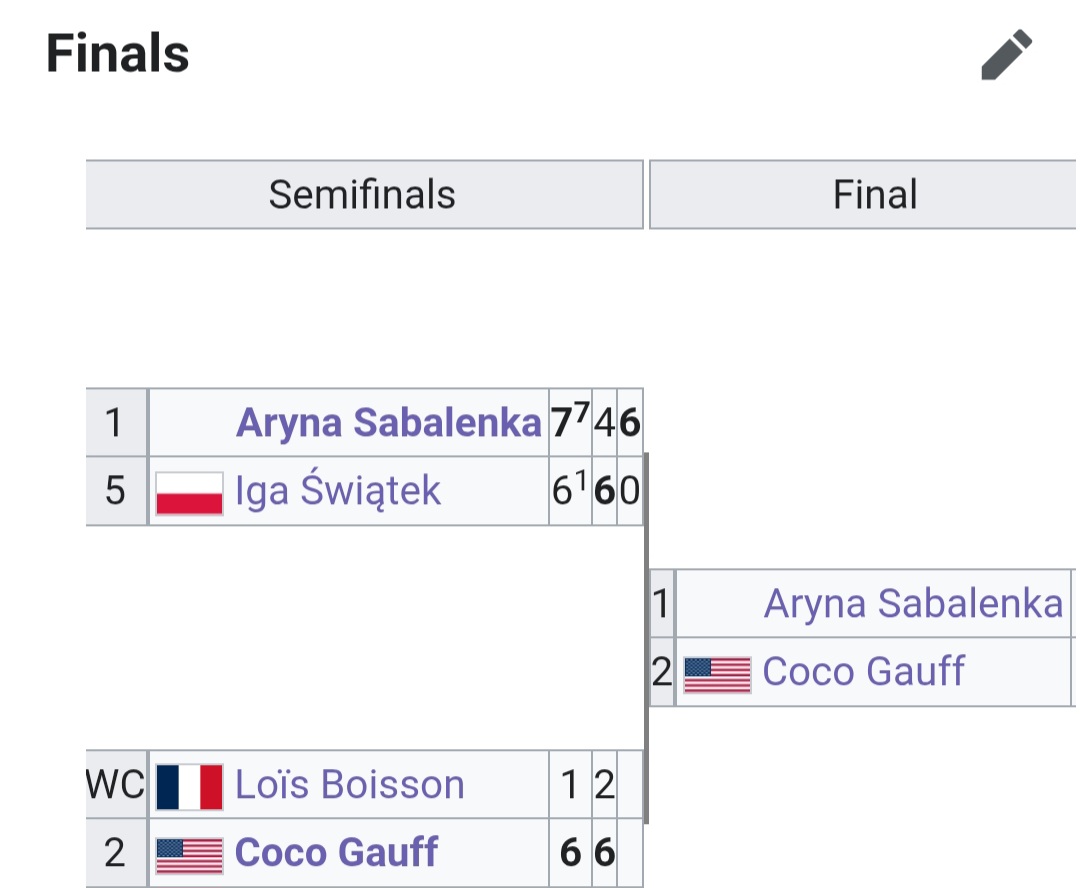Click the Final column header
The width and height of the screenshot is (1080, 888).
click(875, 195)
